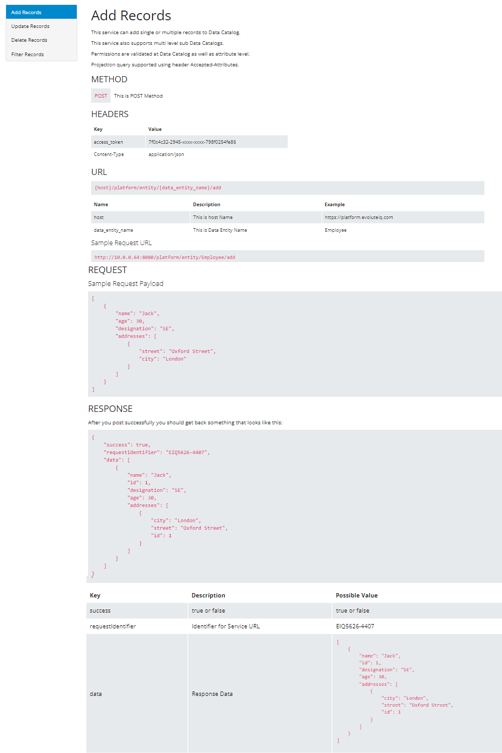Click the "requestIdentifier" line in response JSON
This screenshot has height=753, width=502.
point(157,452)
